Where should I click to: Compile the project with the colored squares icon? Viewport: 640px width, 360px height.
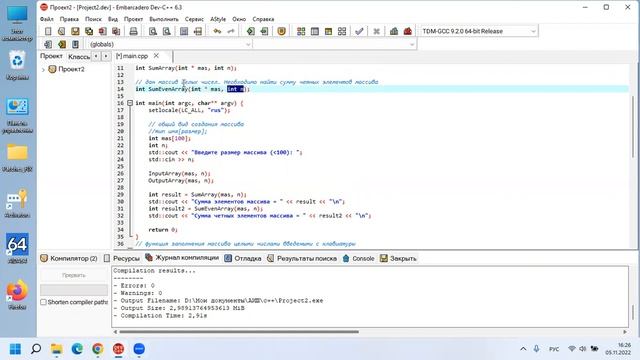(301, 31)
